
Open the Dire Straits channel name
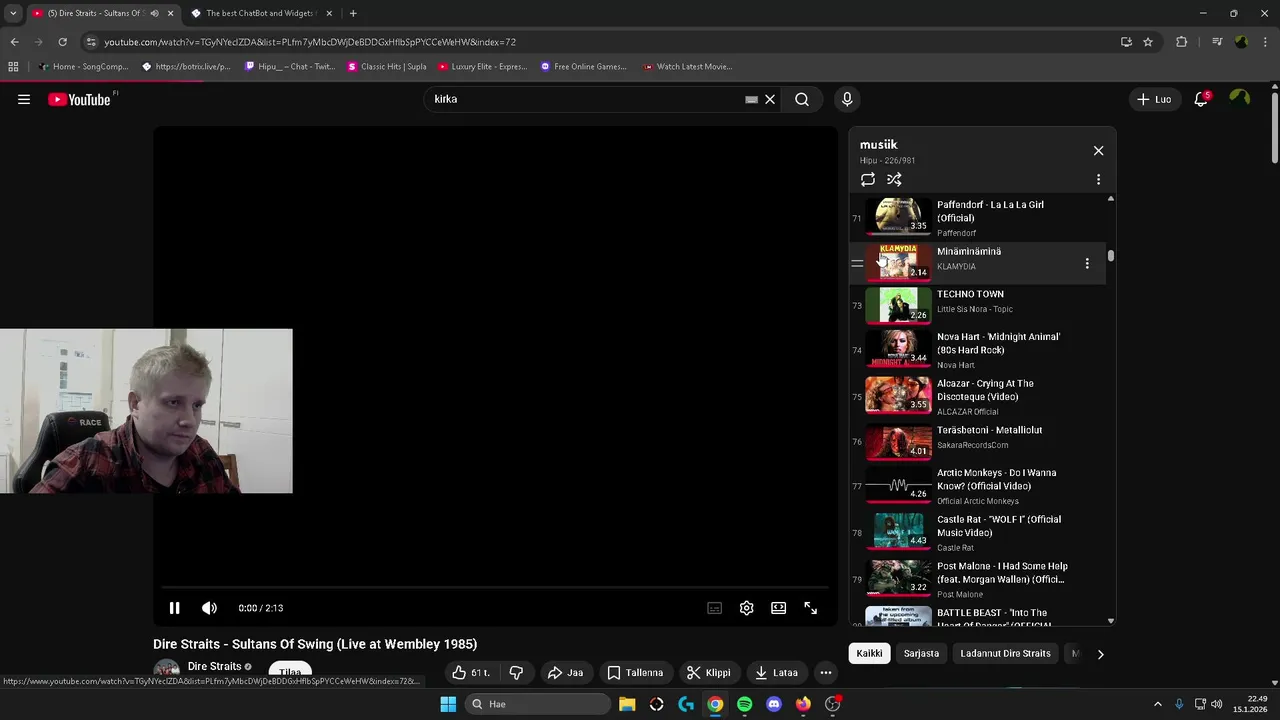(214, 666)
